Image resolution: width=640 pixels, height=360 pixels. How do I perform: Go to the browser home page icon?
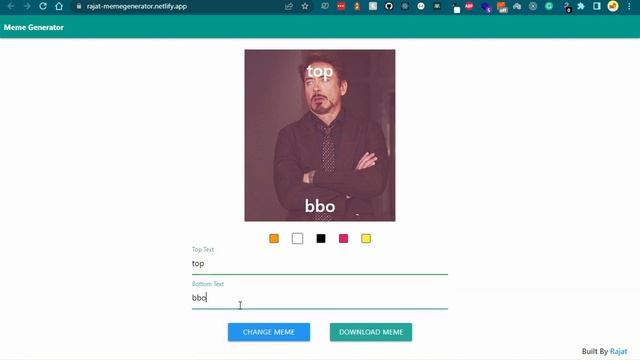pos(59,6)
